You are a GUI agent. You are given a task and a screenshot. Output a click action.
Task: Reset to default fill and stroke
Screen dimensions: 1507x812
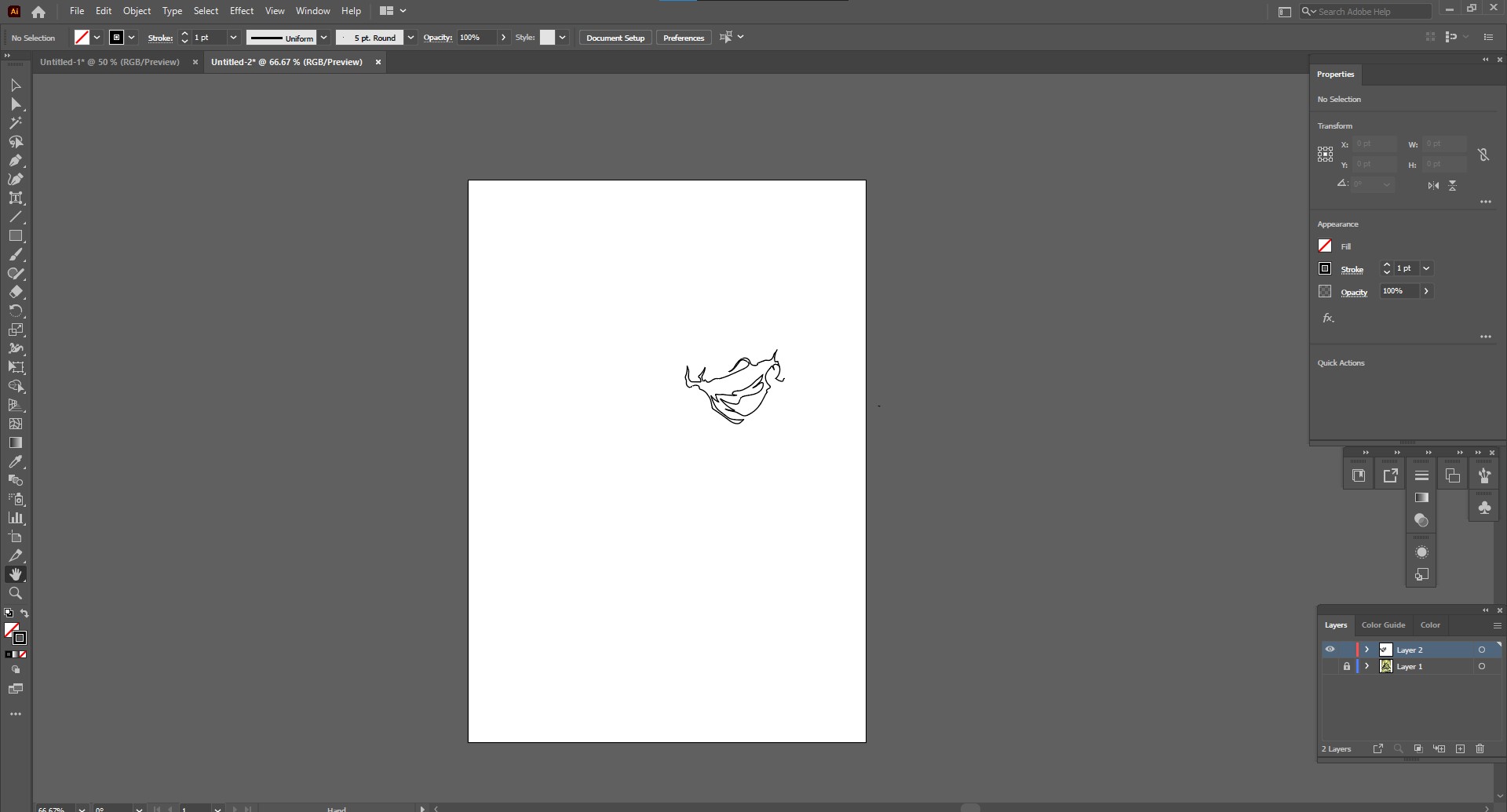click(x=9, y=614)
